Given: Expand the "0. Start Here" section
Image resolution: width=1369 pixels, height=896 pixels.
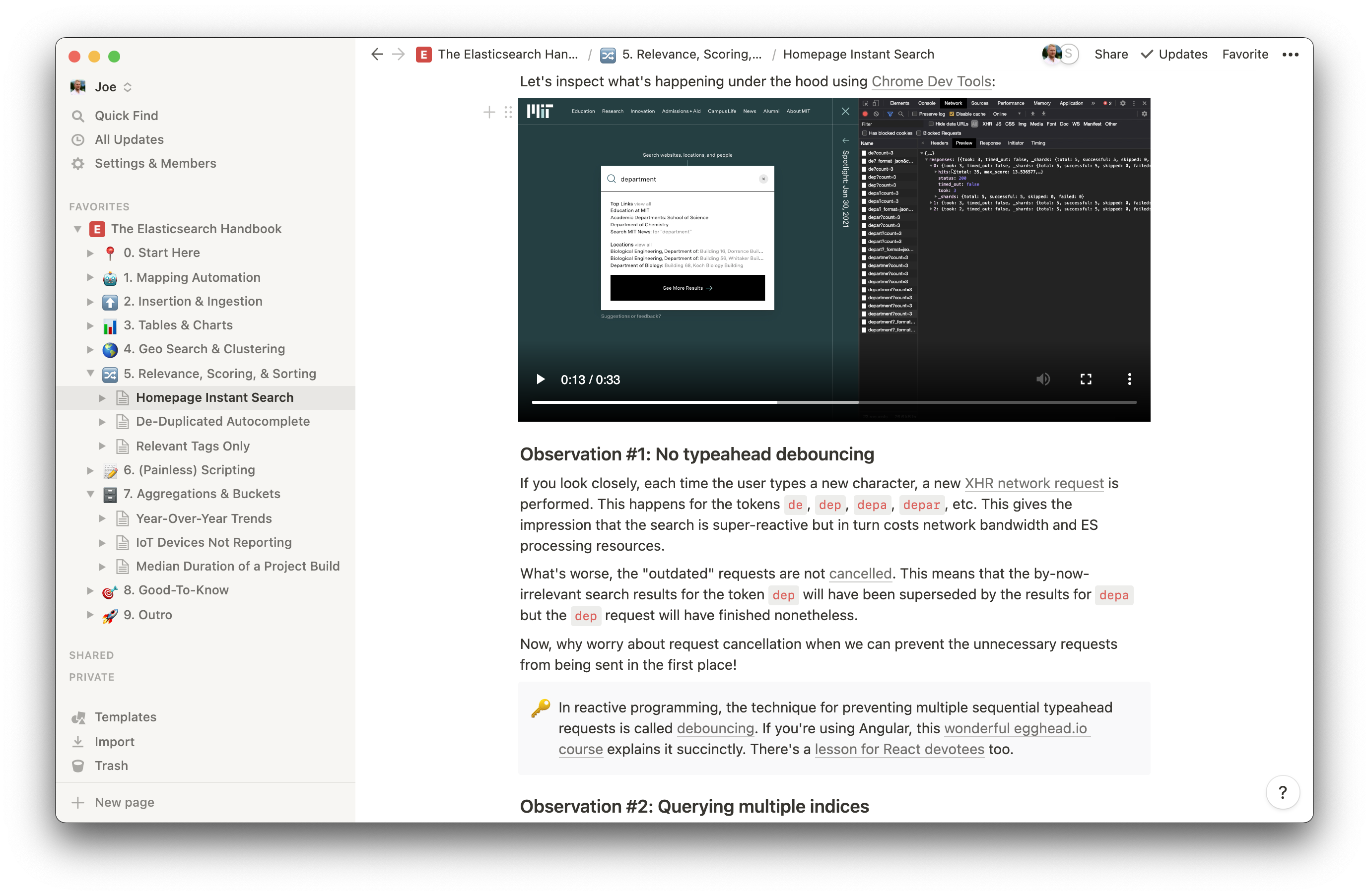Looking at the screenshot, I should click(90, 253).
